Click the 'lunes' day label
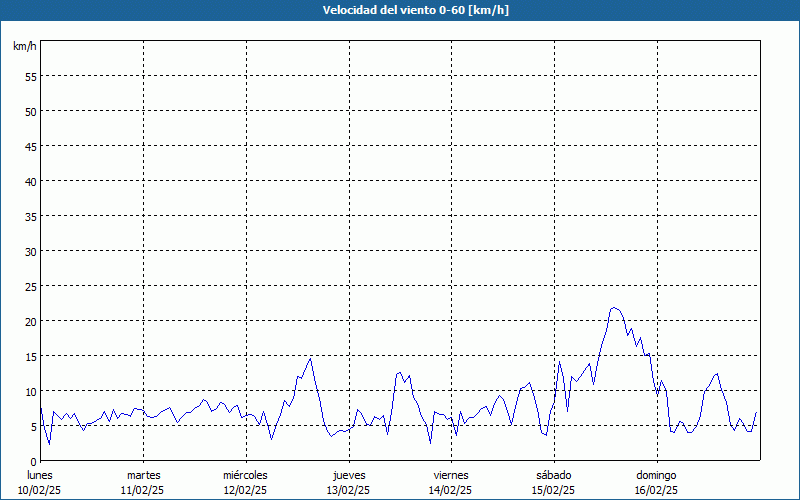The width and height of the screenshot is (800, 500). point(40,475)
